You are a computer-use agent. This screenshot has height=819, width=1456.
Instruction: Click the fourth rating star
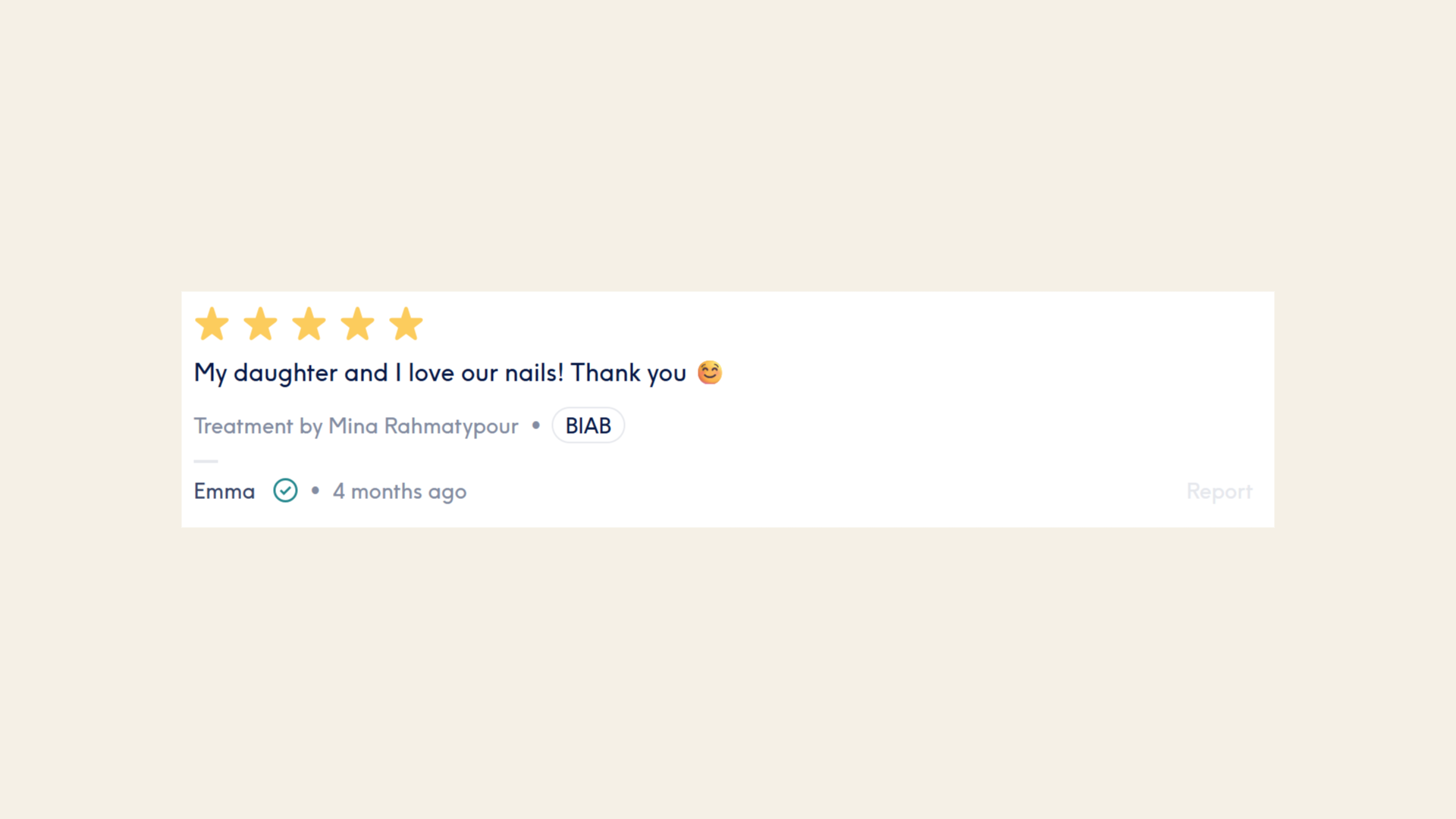pyautogui.click(x=357, y=325)
